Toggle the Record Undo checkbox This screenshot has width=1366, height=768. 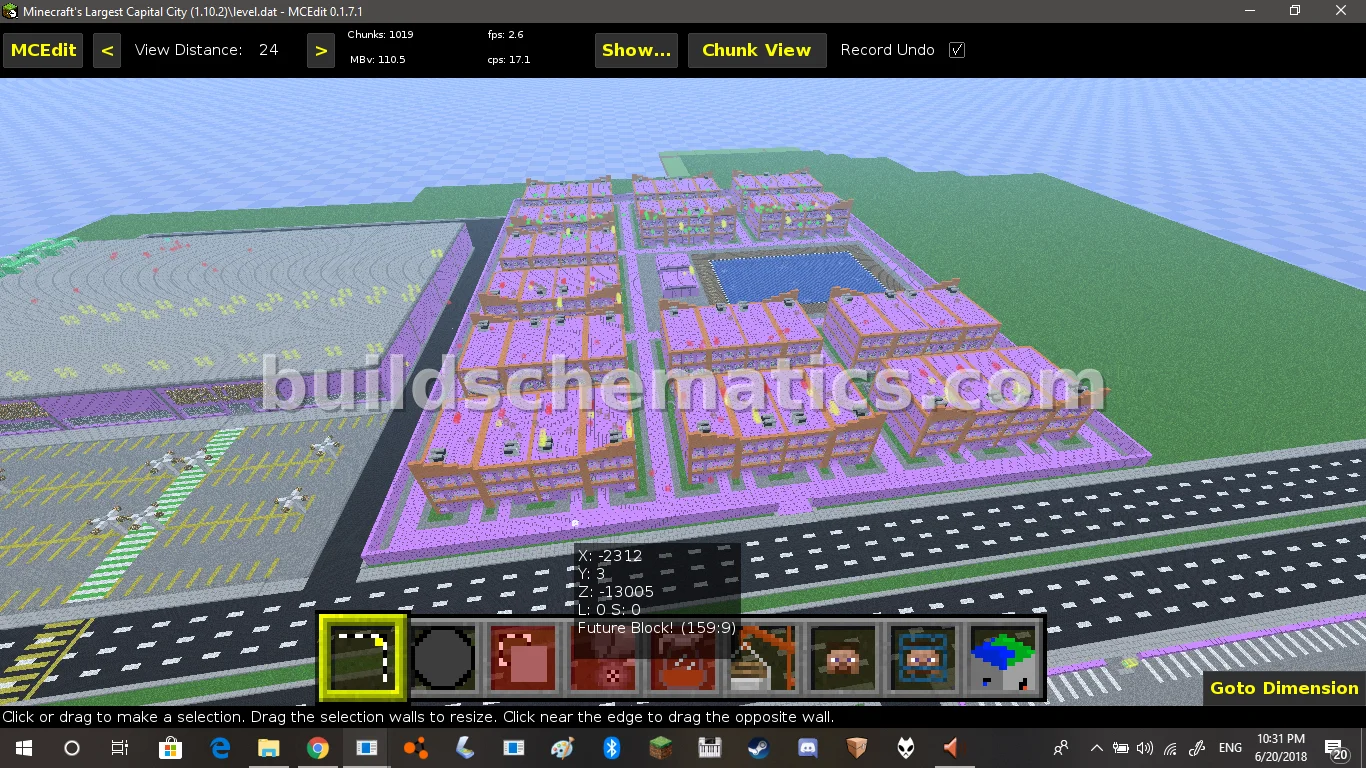[x=957, y=50]
